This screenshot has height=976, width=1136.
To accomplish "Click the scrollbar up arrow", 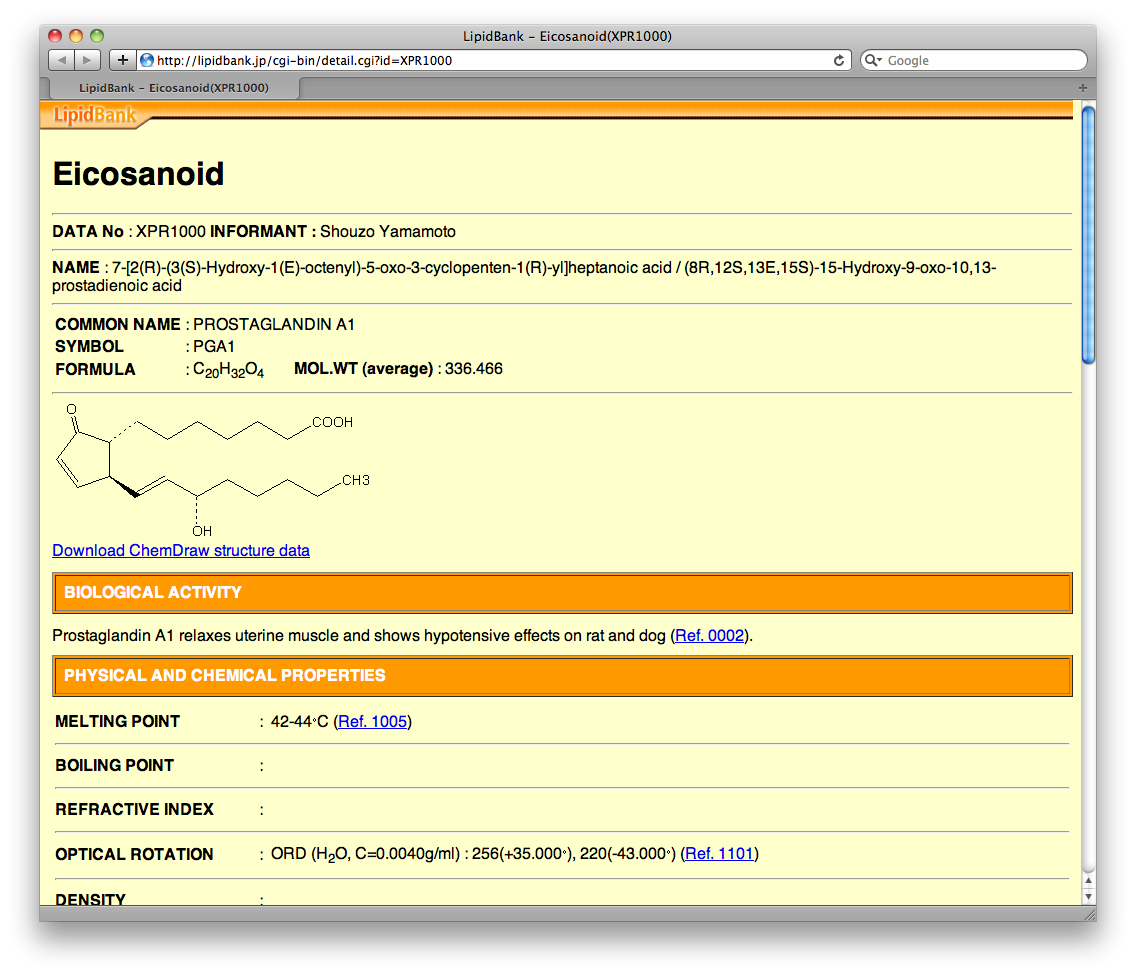I will pyautogui.click(x=1088, y=880).
